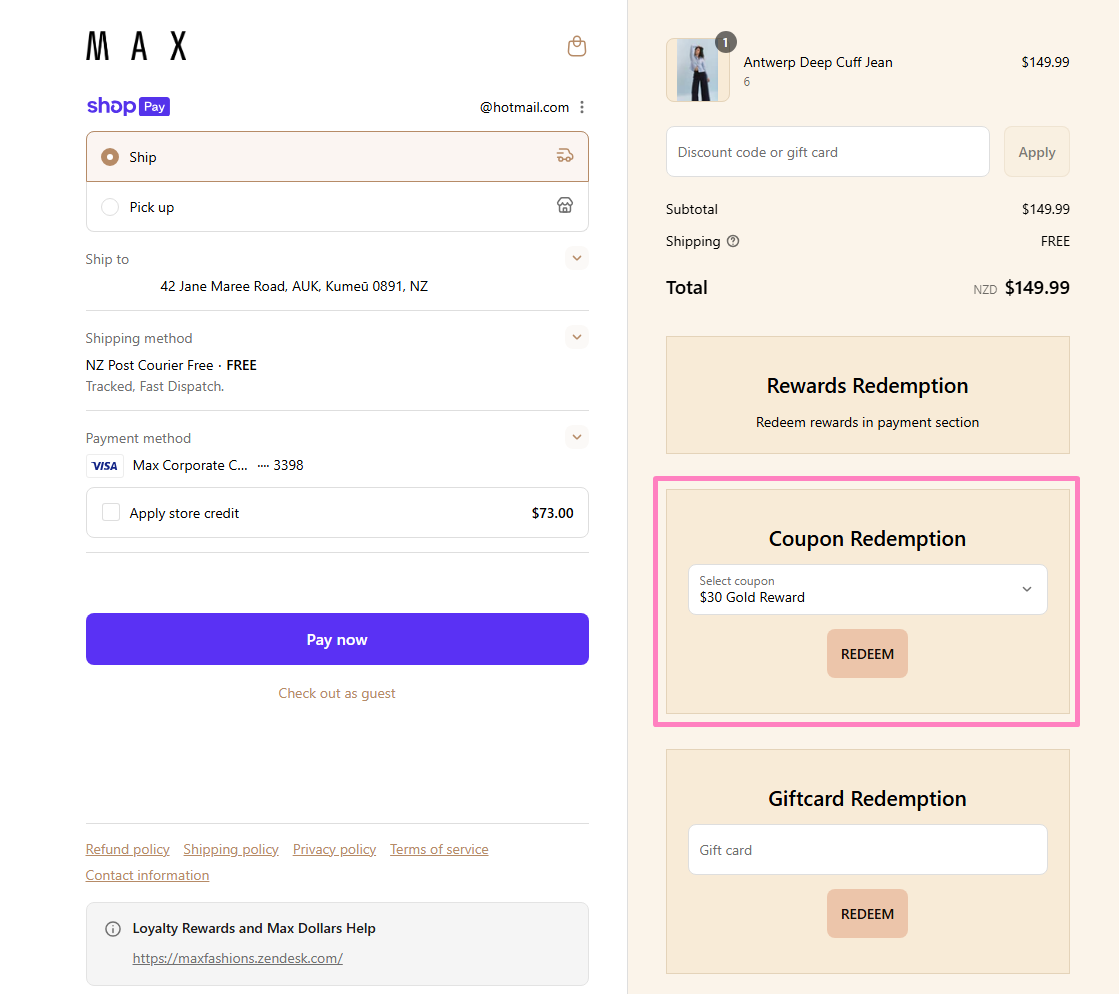The height and width of the screenshot is (994, 1119).
Task: Click the Discount code or gift card field
Action: 827,152
